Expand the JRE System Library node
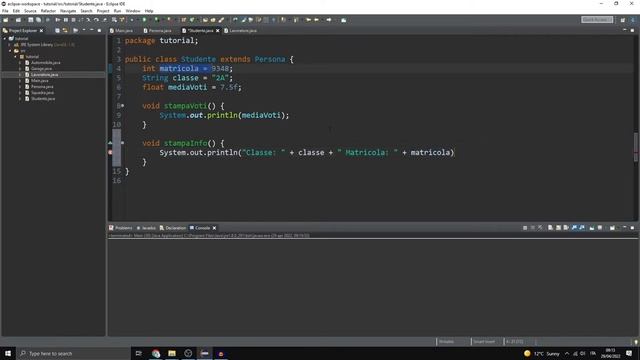 point(10,44)
